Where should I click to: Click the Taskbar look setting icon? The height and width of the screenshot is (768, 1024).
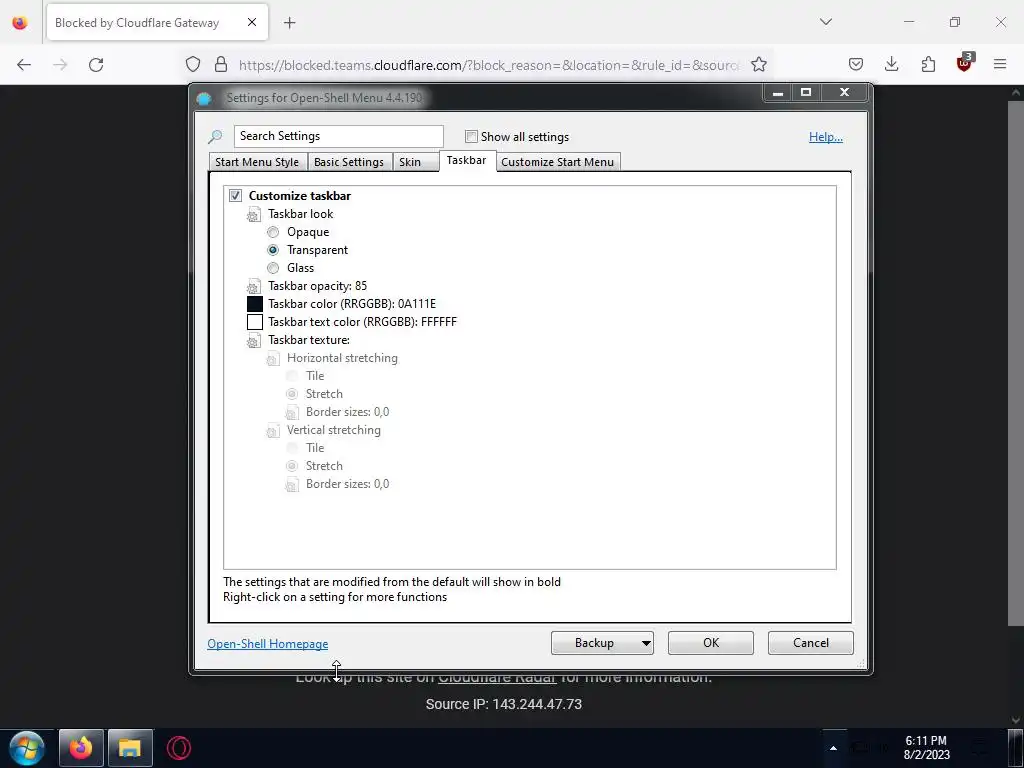[x=253, y=215]
